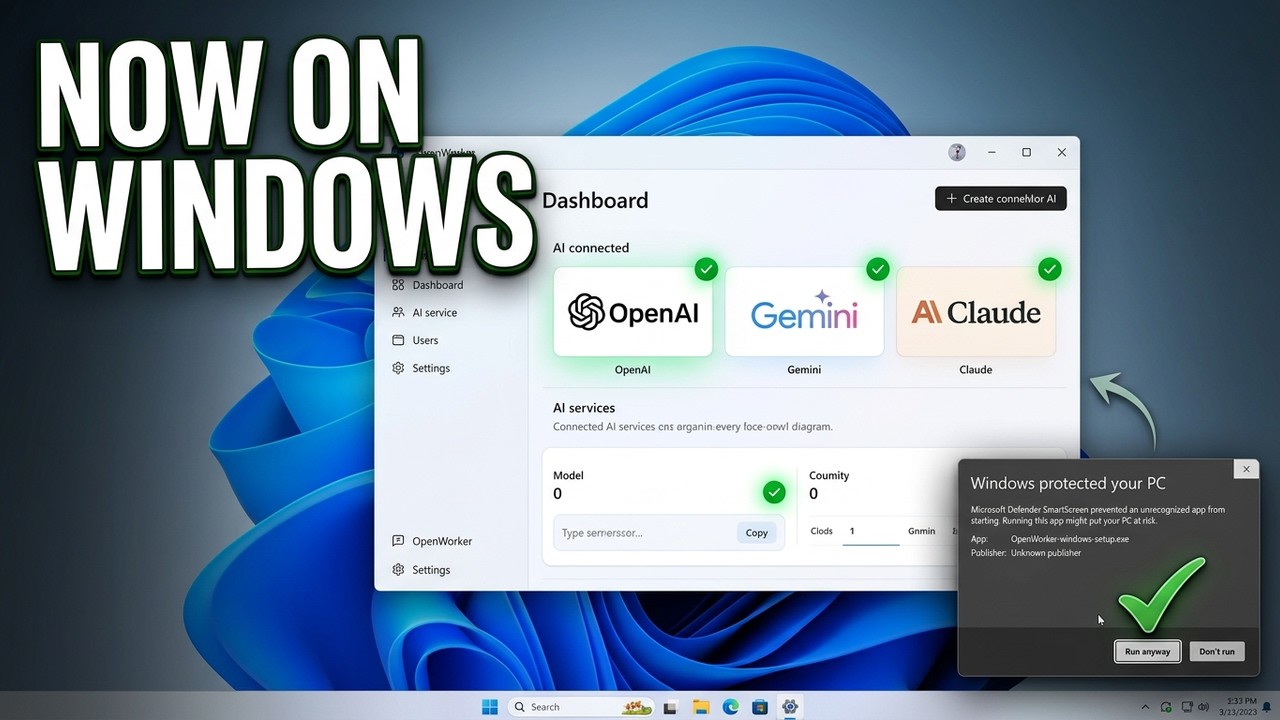
Task: Click the Dashboard page heading
Action: [x=595, y=200]
